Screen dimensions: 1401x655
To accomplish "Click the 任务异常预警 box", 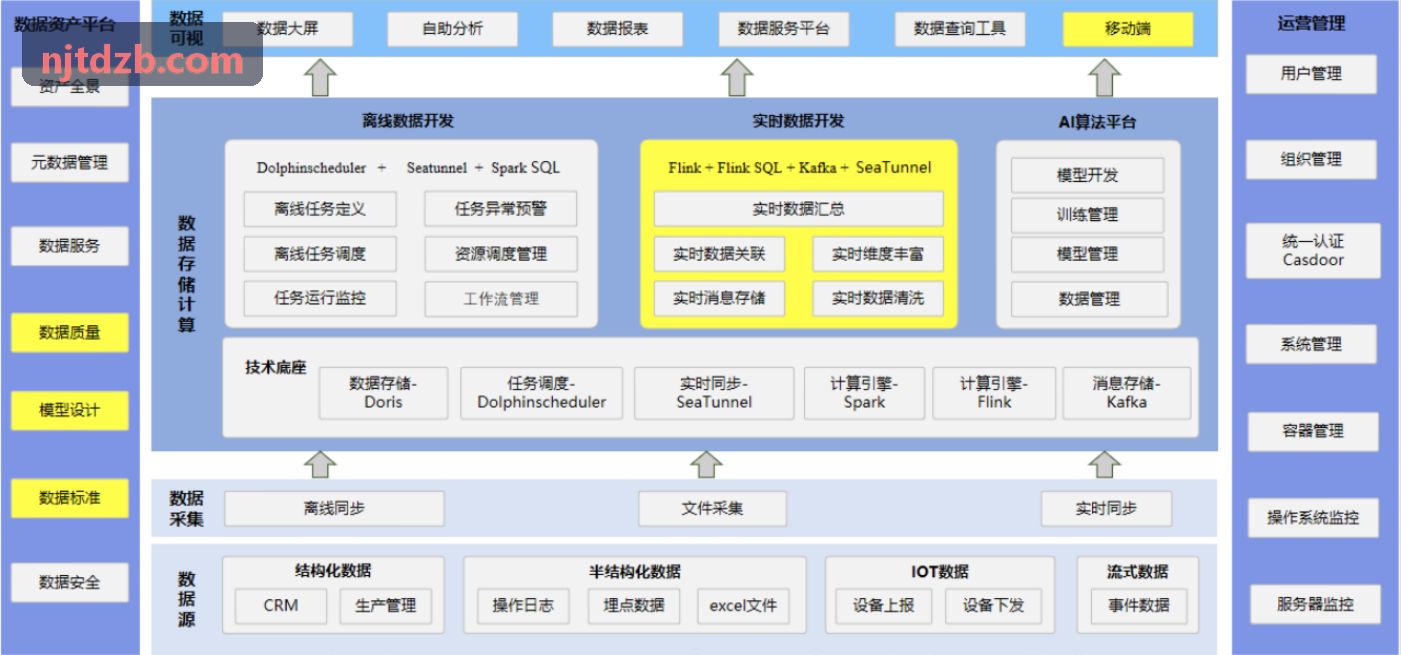I will (x=501, y=209).
